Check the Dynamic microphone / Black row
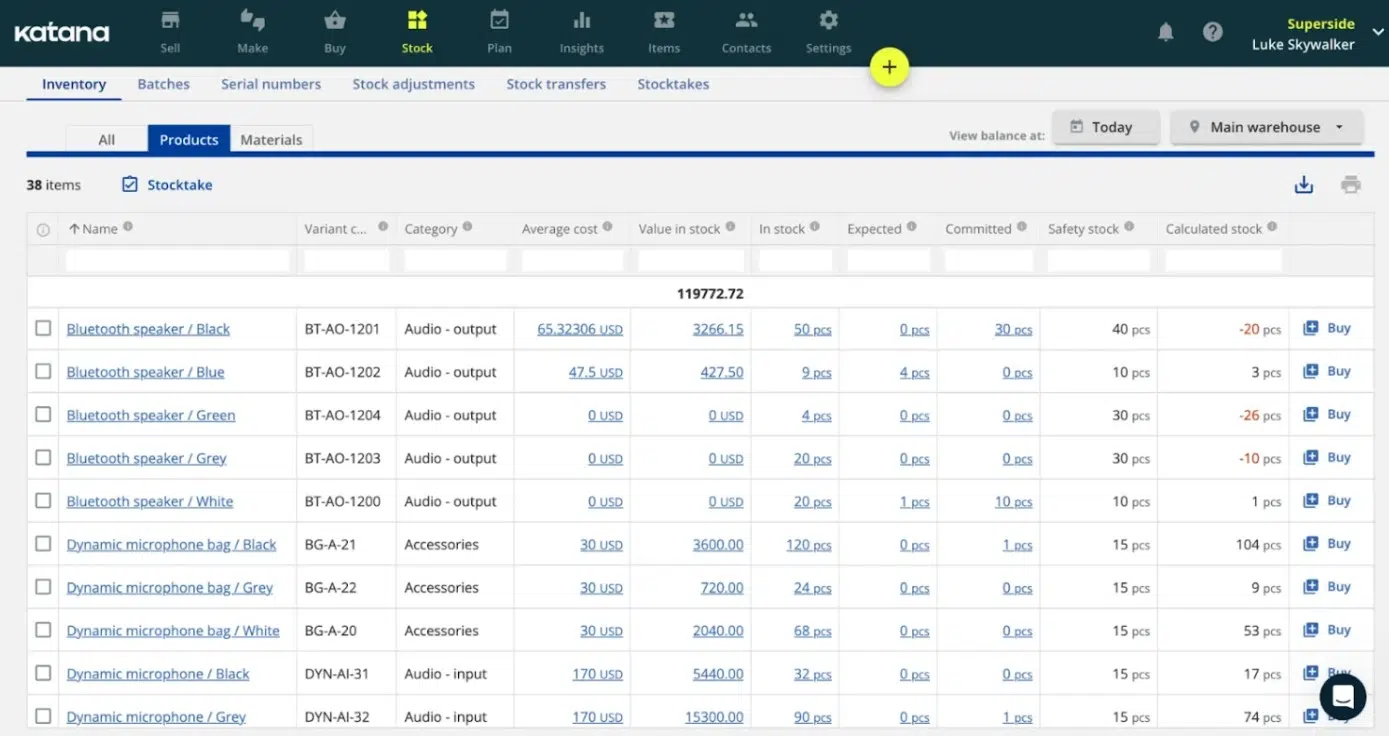This screenshot has height=736, width=1389. pyautogui.click(x=43, y=672)
